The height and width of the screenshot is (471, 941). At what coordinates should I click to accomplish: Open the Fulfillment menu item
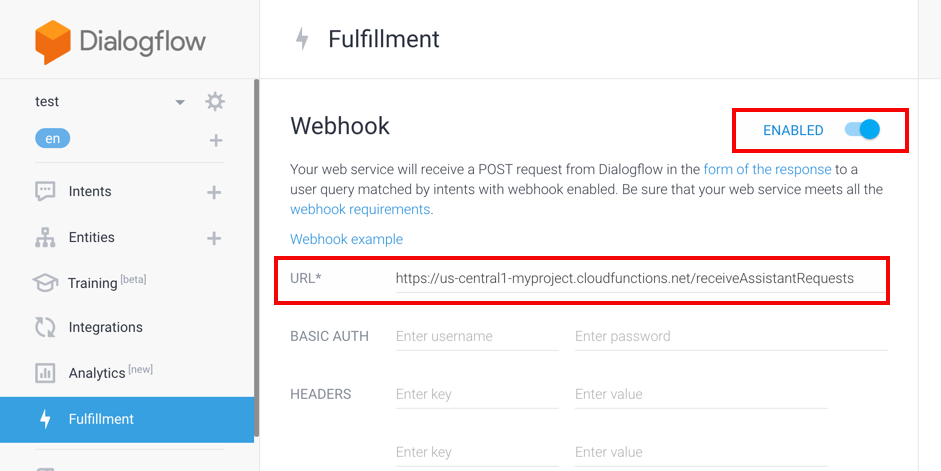pos(127,419)
